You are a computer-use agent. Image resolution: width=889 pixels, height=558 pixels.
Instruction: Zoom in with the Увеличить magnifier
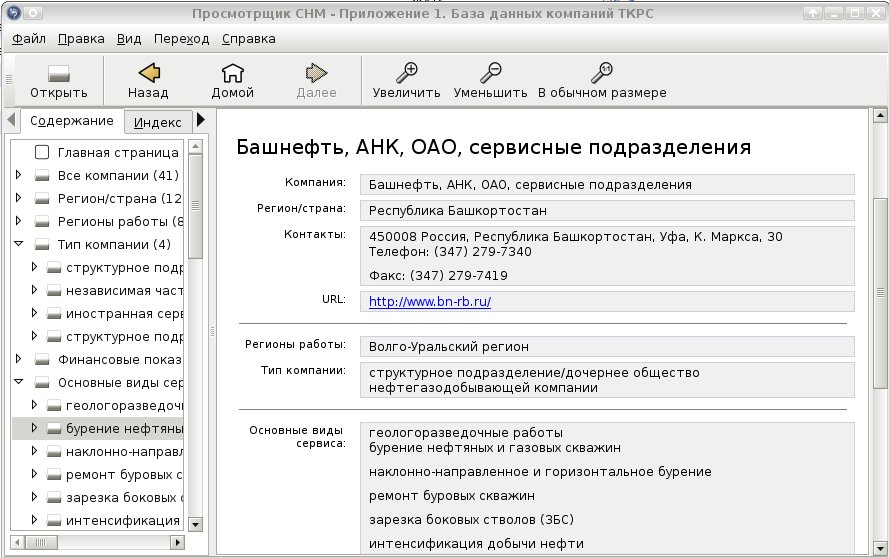coord(407,73)
